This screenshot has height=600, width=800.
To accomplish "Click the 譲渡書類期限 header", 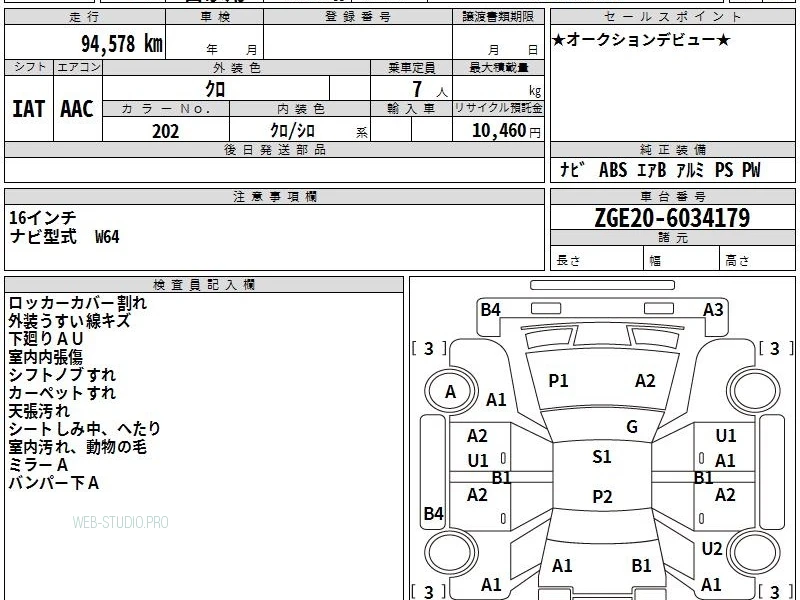I will (498, 17).
